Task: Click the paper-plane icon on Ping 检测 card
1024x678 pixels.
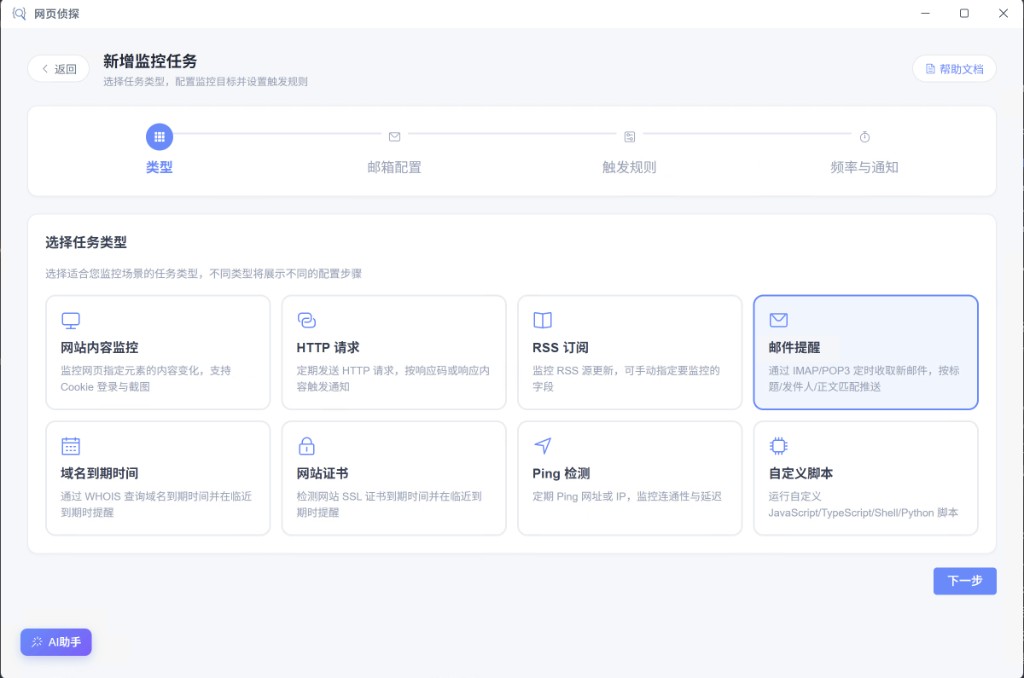Action: point(543,445)
